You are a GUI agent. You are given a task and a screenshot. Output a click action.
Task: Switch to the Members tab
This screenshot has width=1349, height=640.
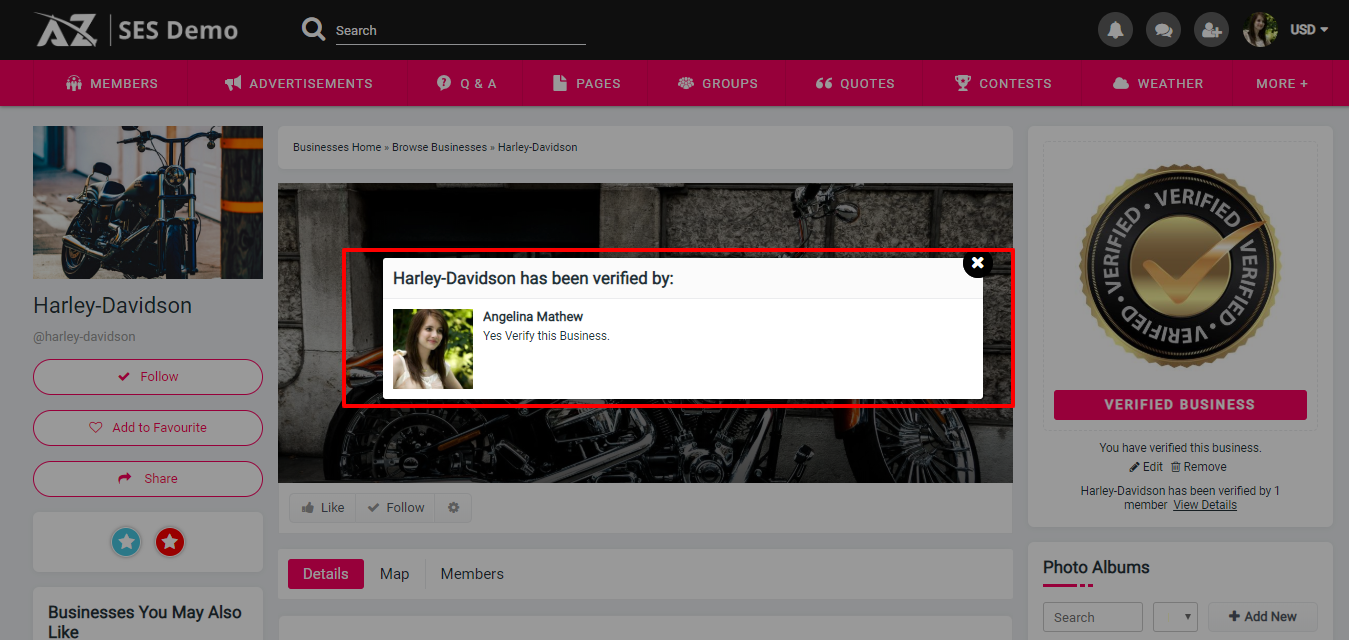click(472, 574)
